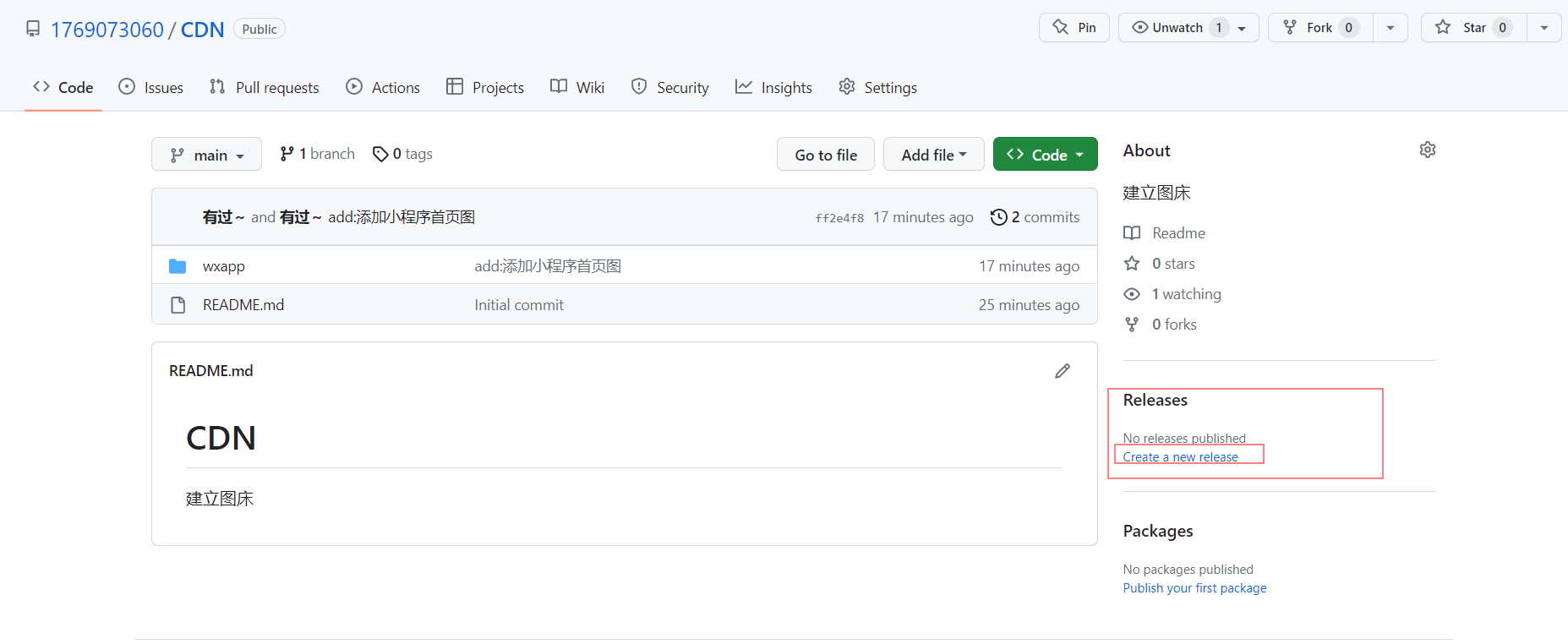Open the Projects tab
1568x644 pixels.
pos(485,87)
